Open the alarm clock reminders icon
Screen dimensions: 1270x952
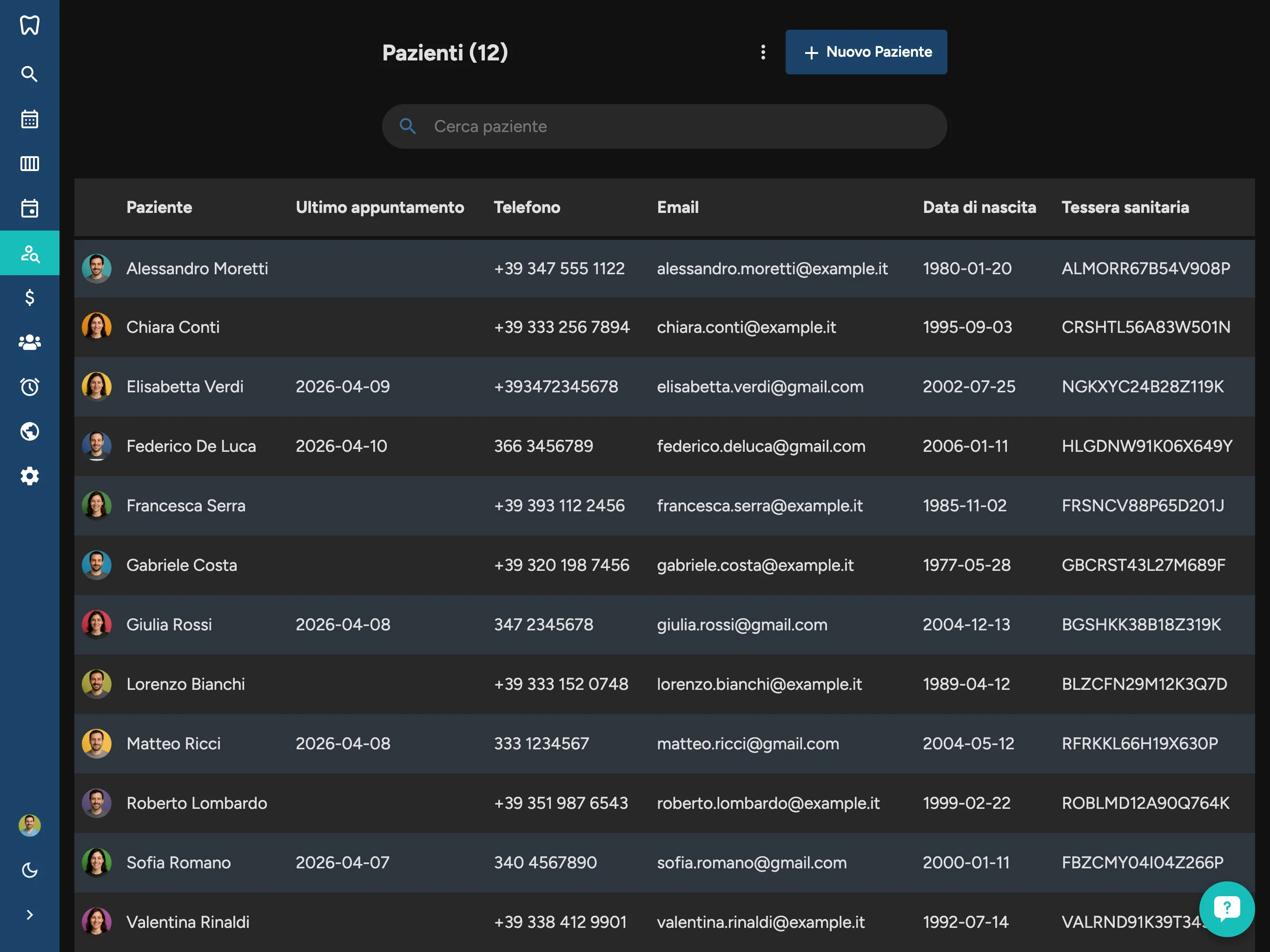pos(29,386)
